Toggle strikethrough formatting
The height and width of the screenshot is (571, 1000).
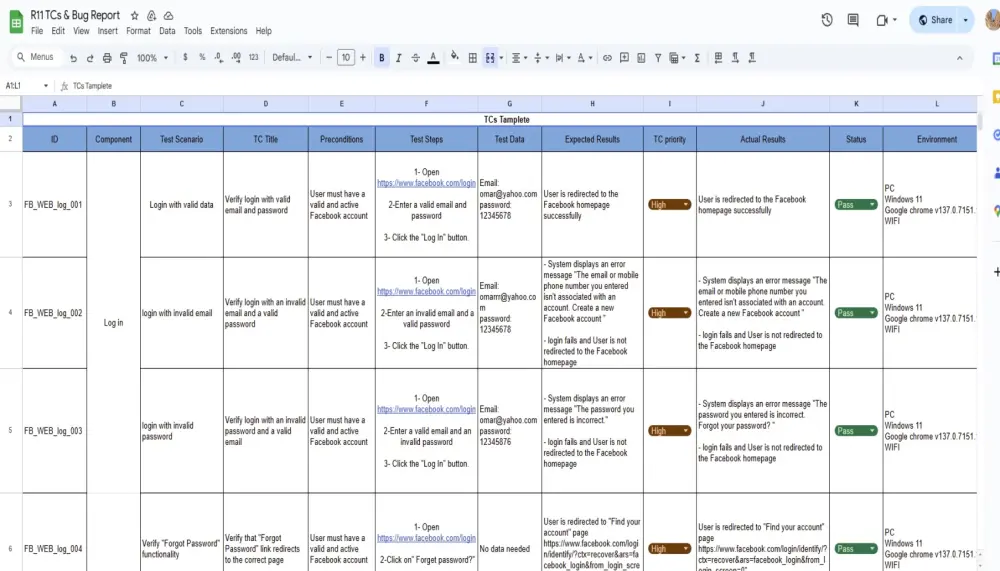(x=416, y=58)
